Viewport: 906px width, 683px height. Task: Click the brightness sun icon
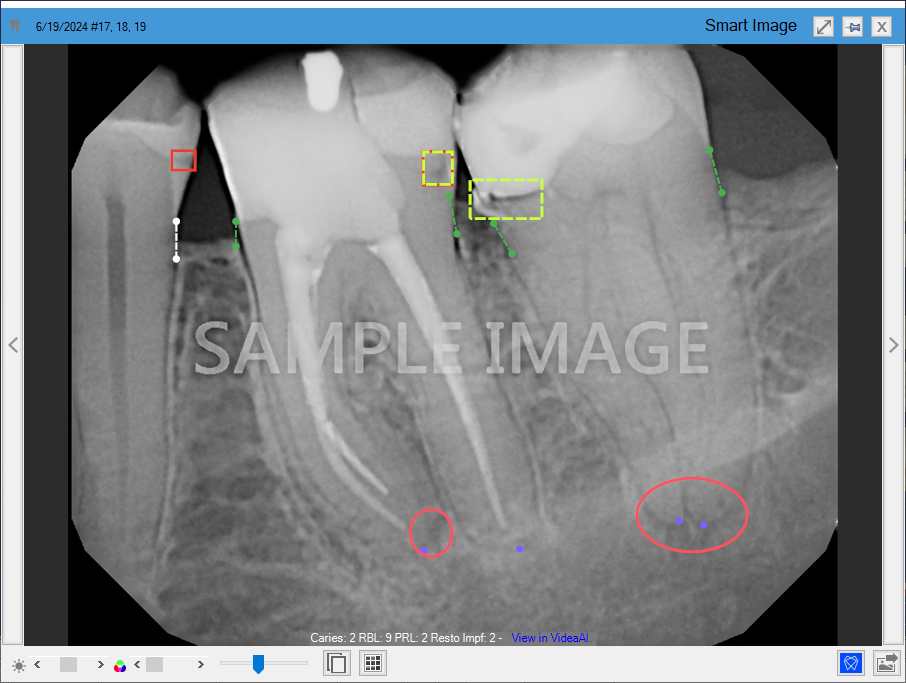(18, 665)
